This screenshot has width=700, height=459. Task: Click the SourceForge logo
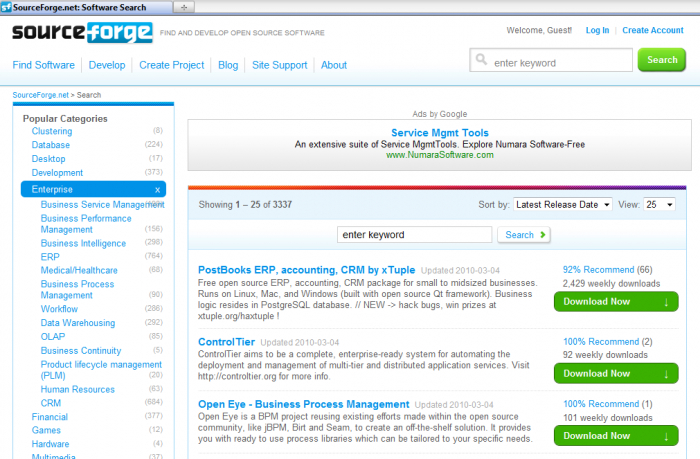(82, 33)
